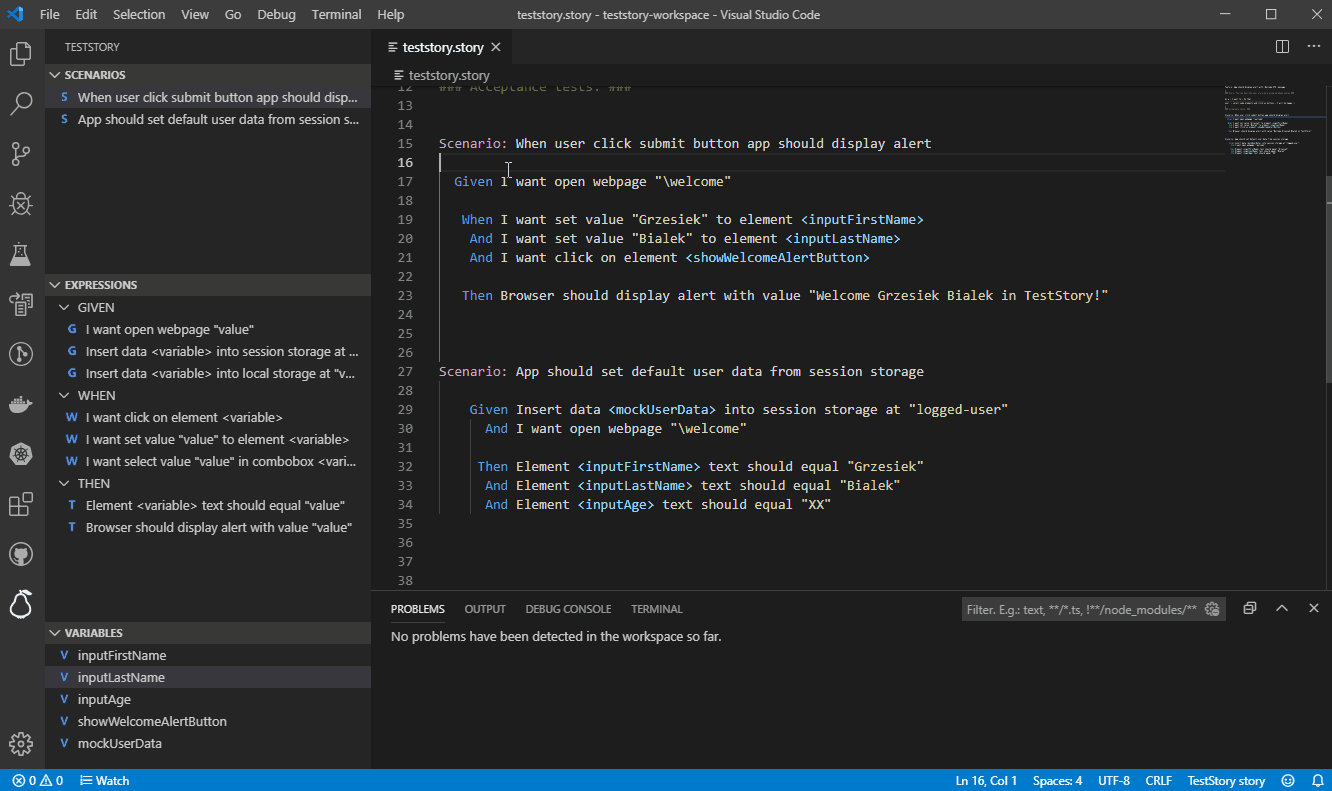Select the TestStory pear icon
This screenshot has width=1332, height=791.
pos(20,604)
